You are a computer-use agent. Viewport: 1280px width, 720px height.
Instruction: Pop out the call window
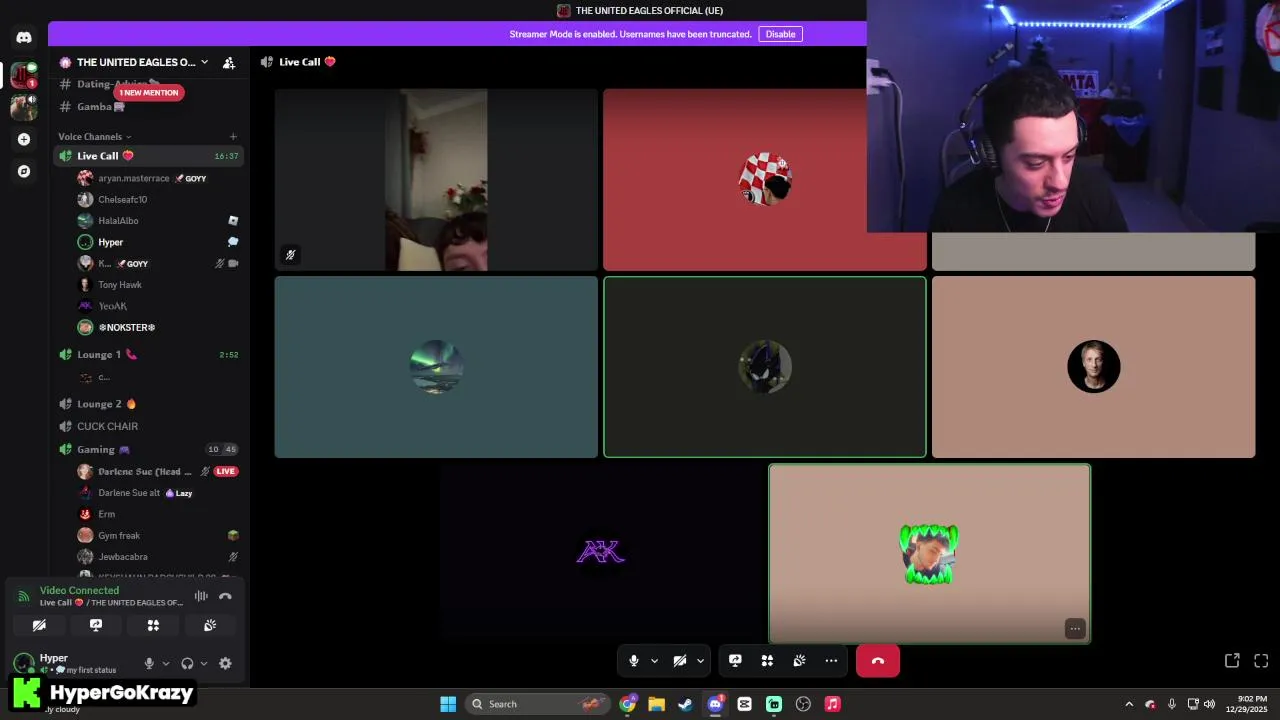1232,661
